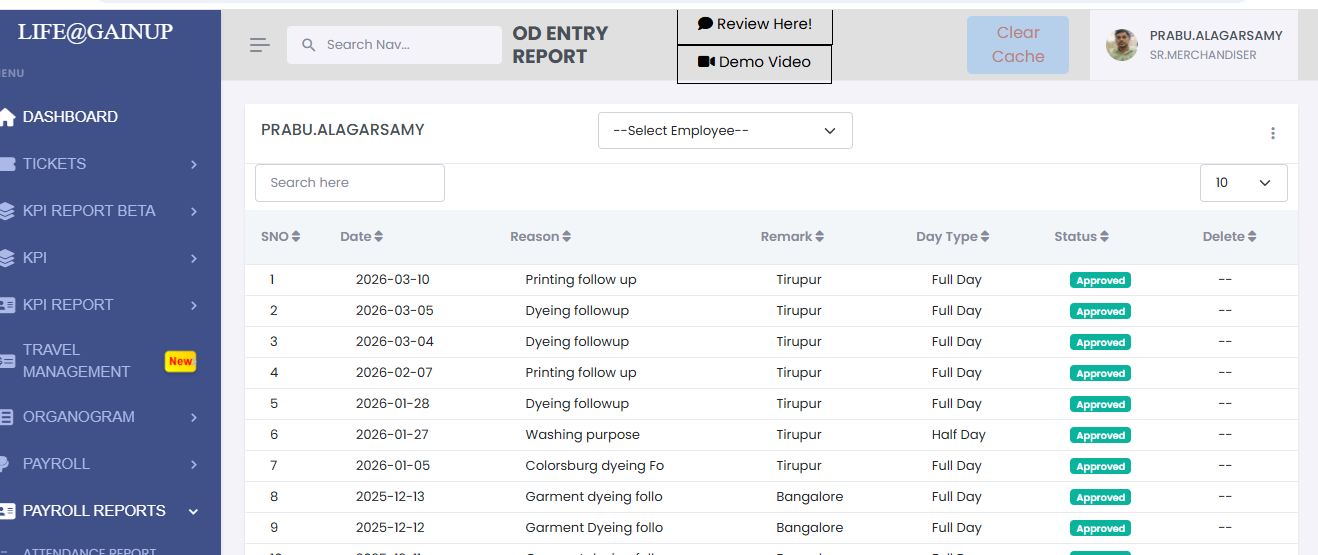
Task: Click the hamburger menu toggle icon
Action: point(260,45)
